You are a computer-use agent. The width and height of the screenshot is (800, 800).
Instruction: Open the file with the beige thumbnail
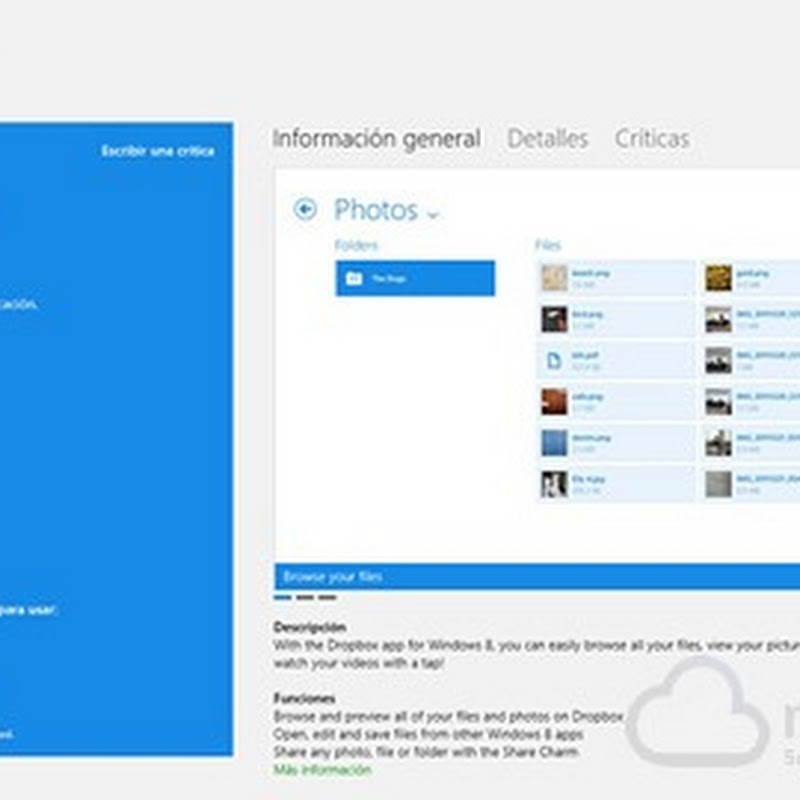[615, 278]
